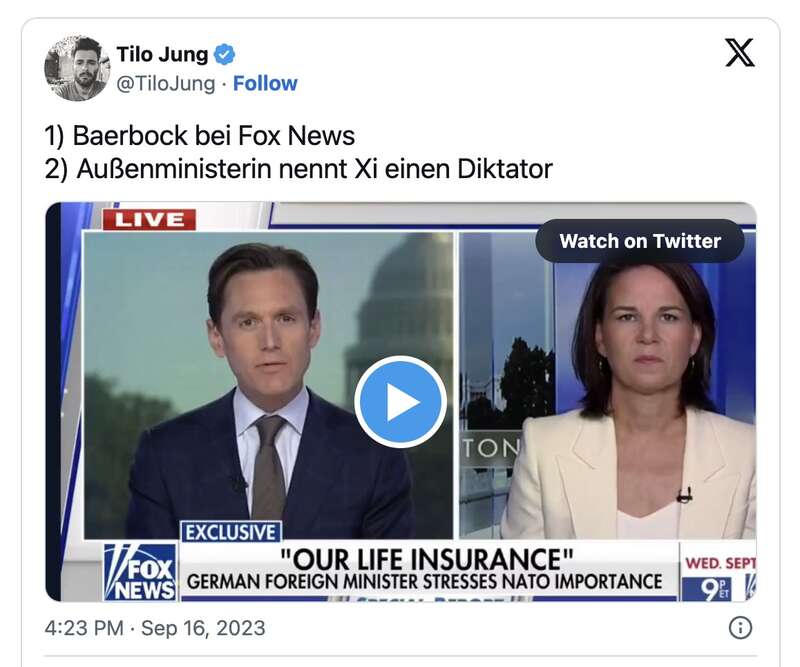Image resolution: width=800 pixels, height=667 pixels.
Task: Open the tweet info circle icon
Action: tap(740, 628)
